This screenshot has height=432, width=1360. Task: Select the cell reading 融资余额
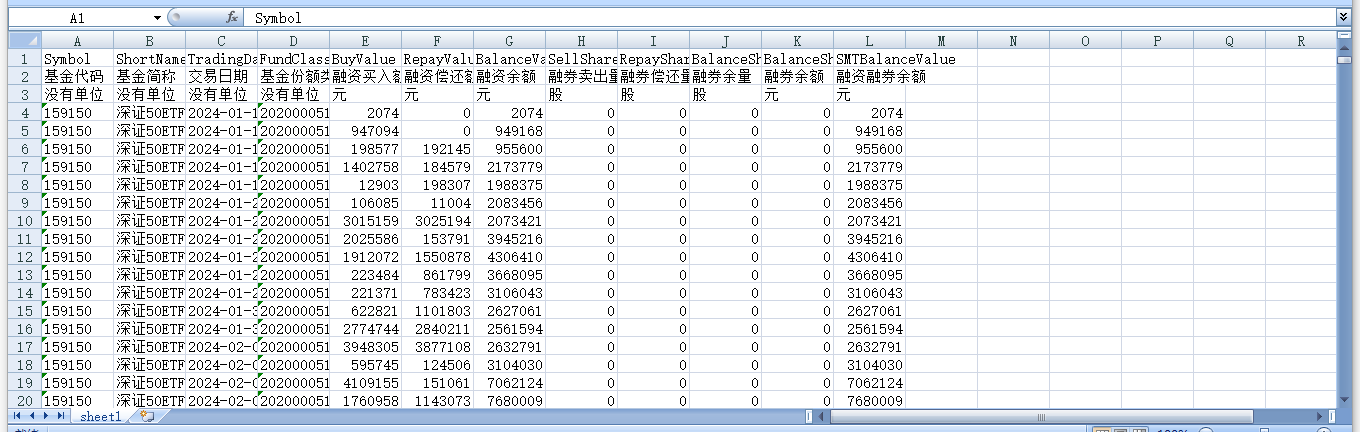click(509, 77)
